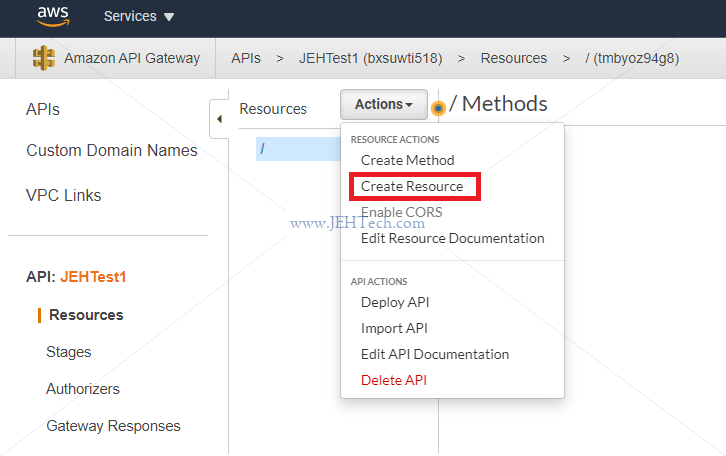Open Stages in the sidebar
Screen dimensions: 726x456
(69, 352)
